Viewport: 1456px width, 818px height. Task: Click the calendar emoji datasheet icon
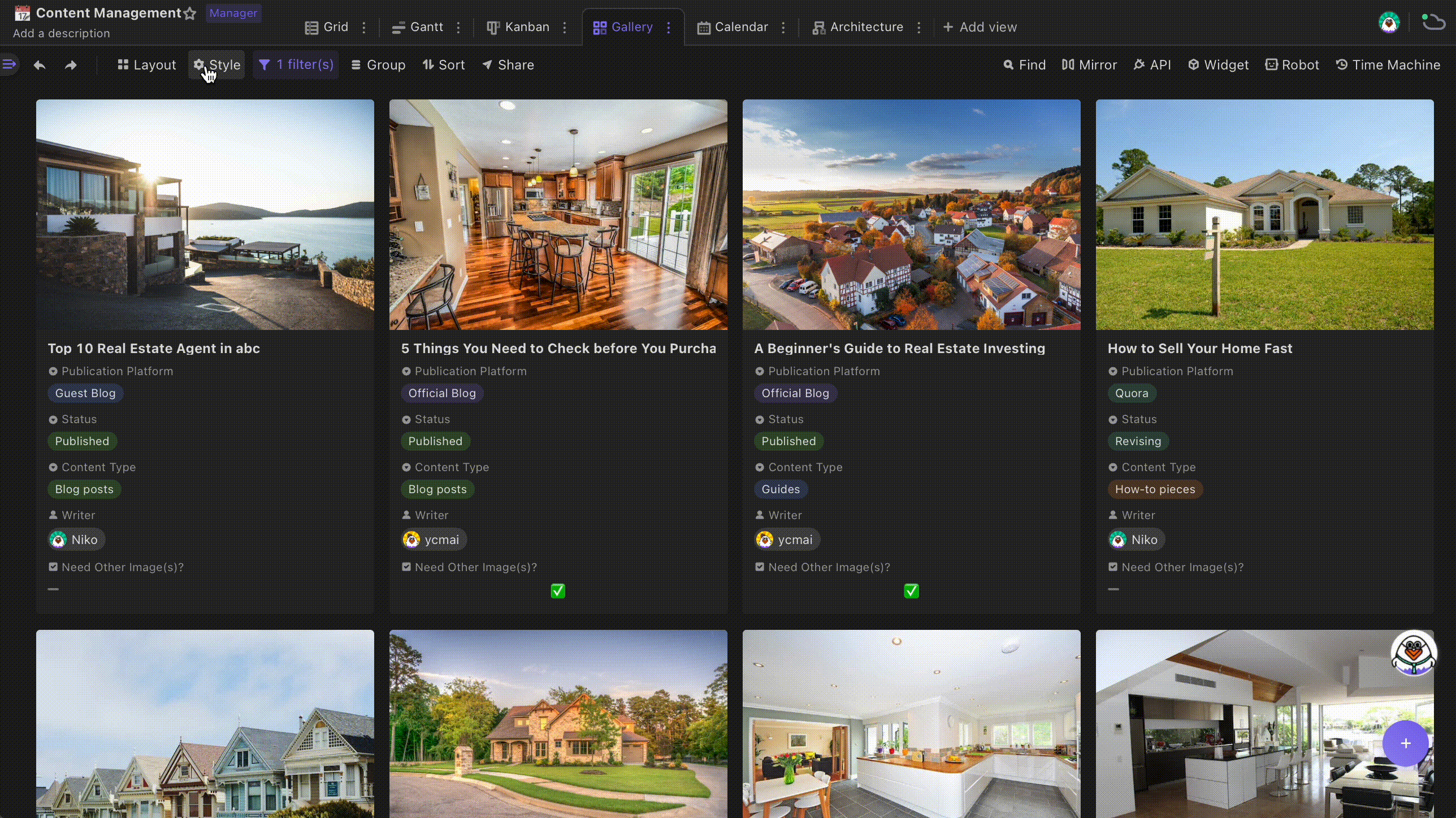(22, 13)
